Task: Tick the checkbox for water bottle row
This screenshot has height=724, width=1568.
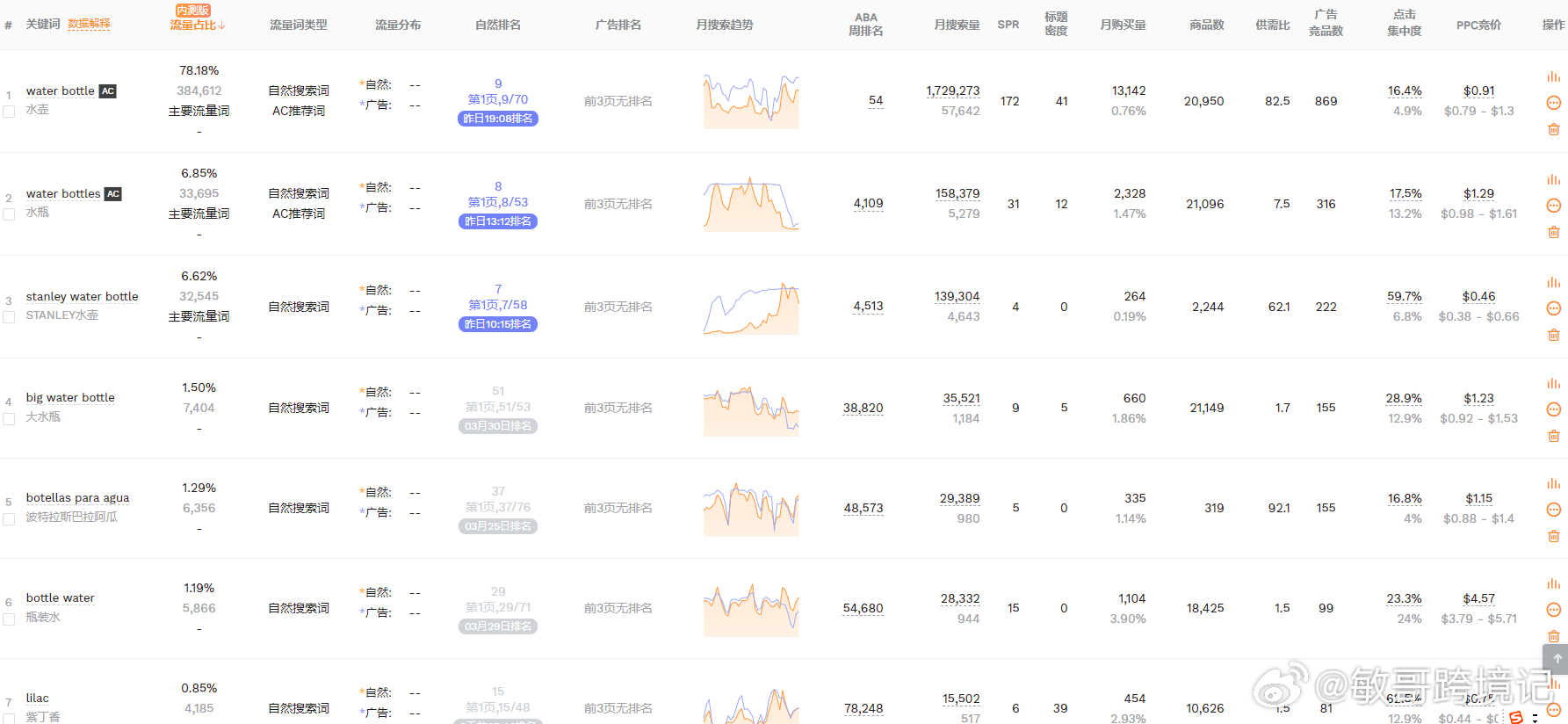Action: click(9, 112)
